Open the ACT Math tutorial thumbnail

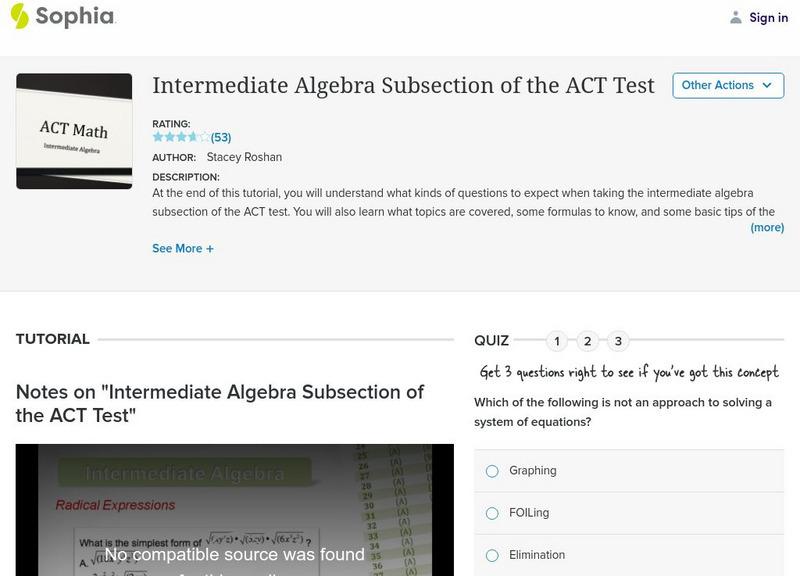(x=74, y=131)
